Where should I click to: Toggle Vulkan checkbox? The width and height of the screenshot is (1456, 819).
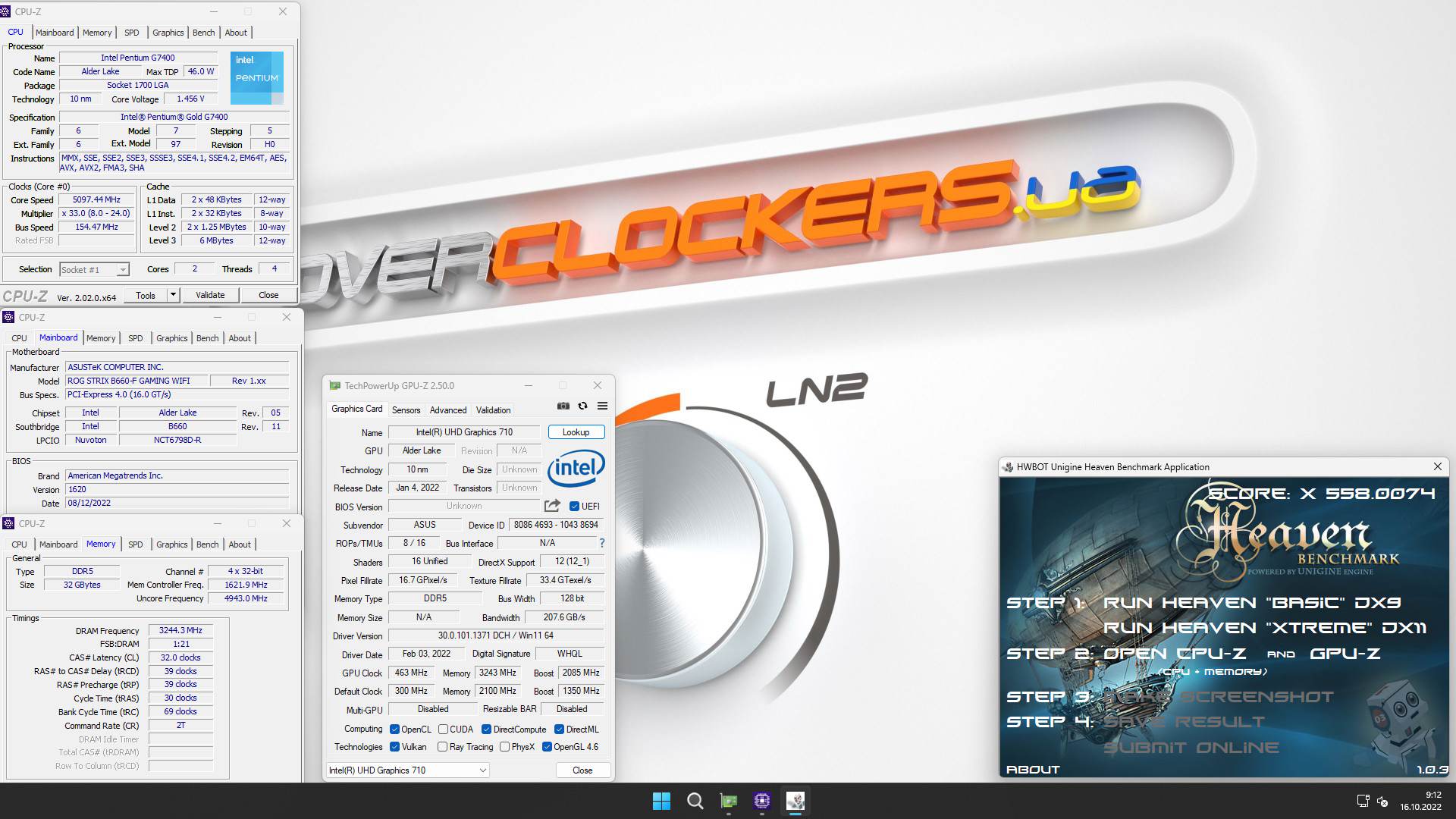394,747
